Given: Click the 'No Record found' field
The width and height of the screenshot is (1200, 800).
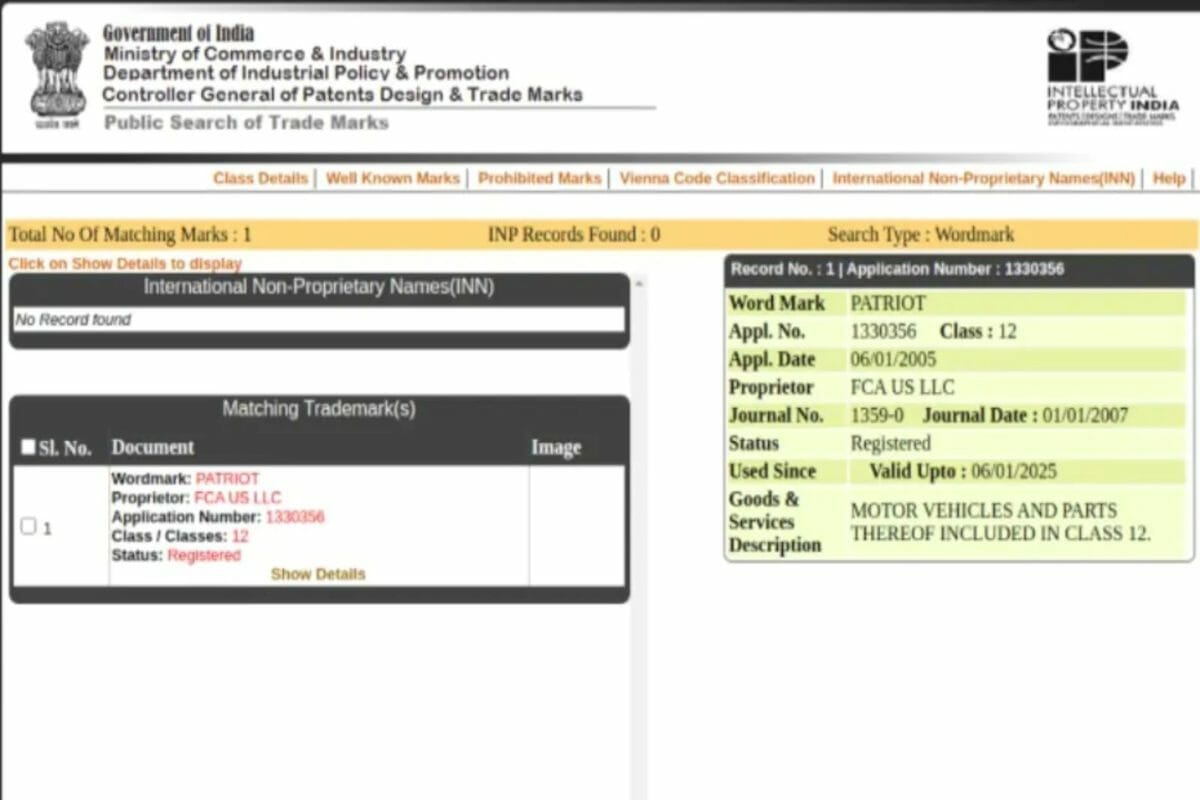Looking at the screenshot, I should [319, 320].
